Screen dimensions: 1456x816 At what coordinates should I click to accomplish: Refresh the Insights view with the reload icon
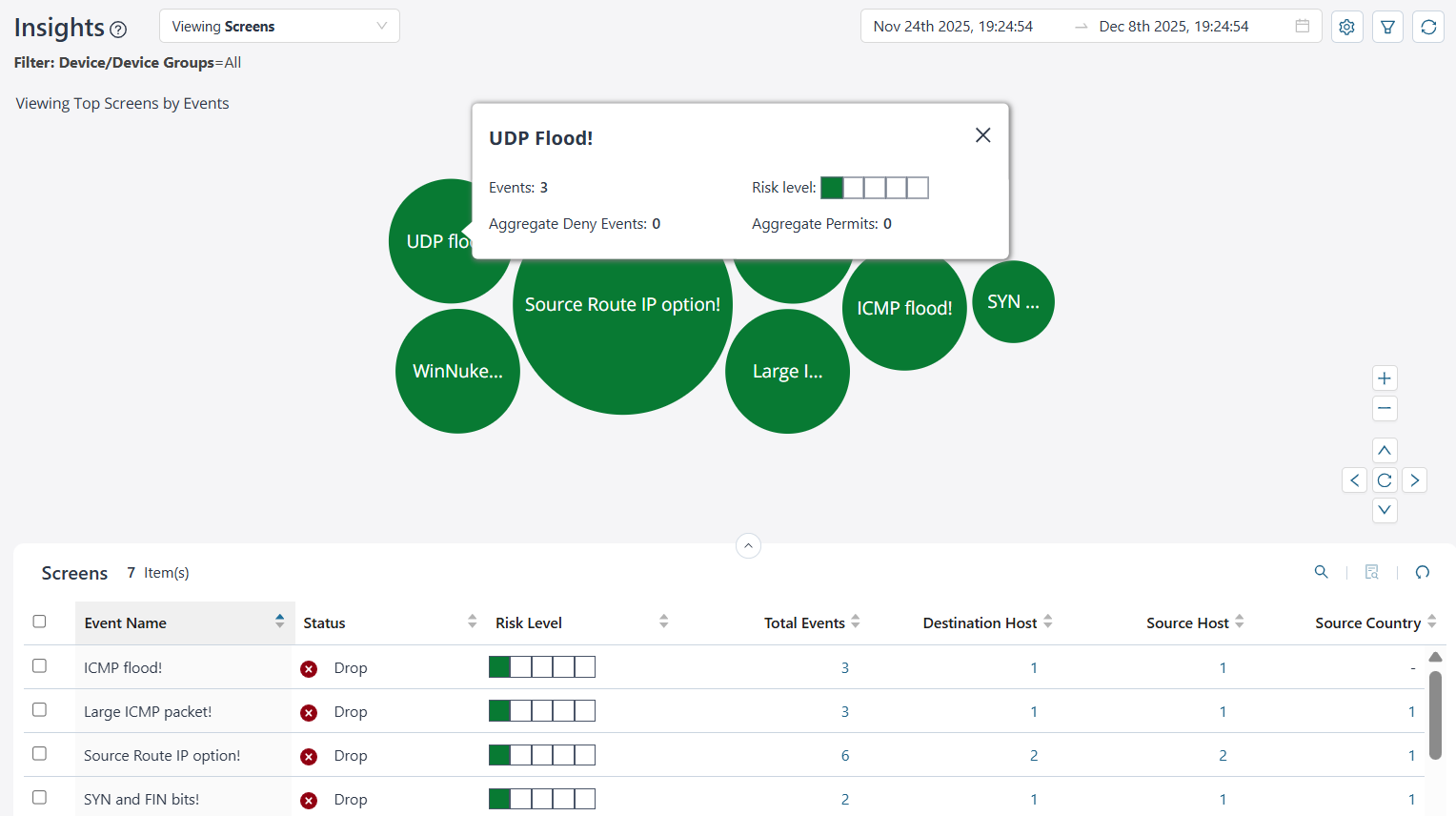tap(1428, 27)
